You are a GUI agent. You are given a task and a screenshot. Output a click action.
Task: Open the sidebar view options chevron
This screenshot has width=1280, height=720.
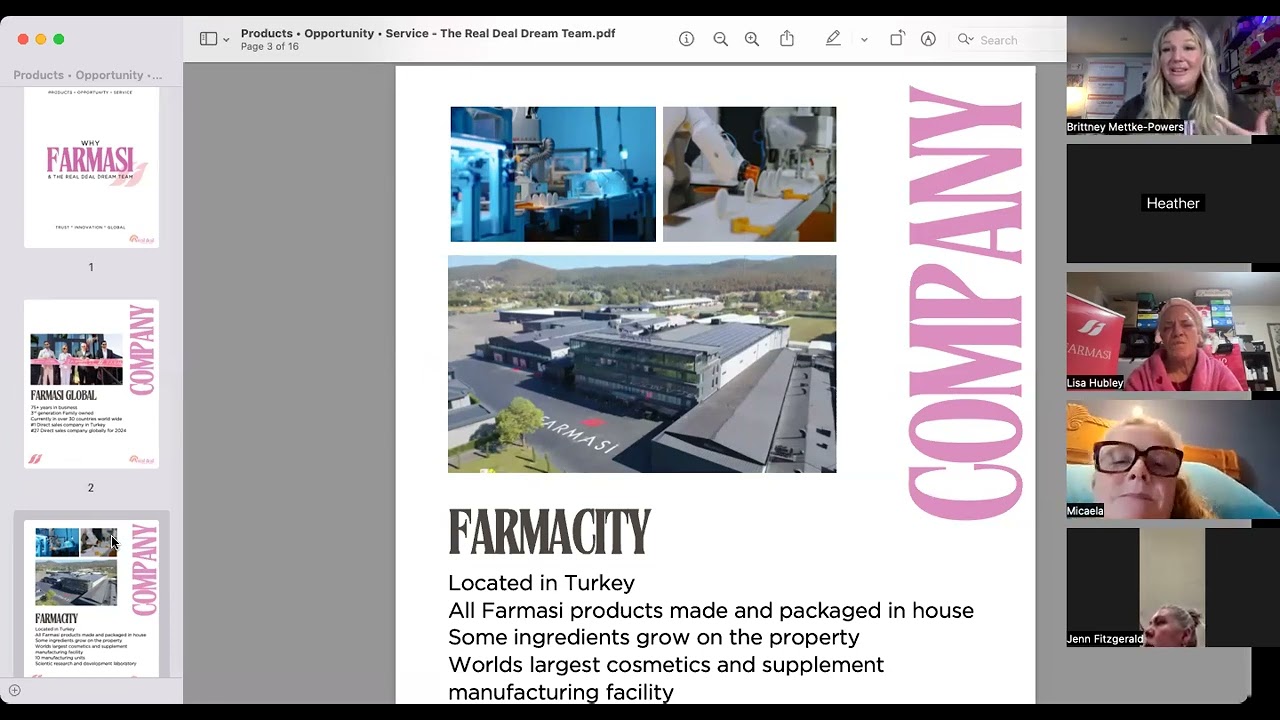click(226, 40)
